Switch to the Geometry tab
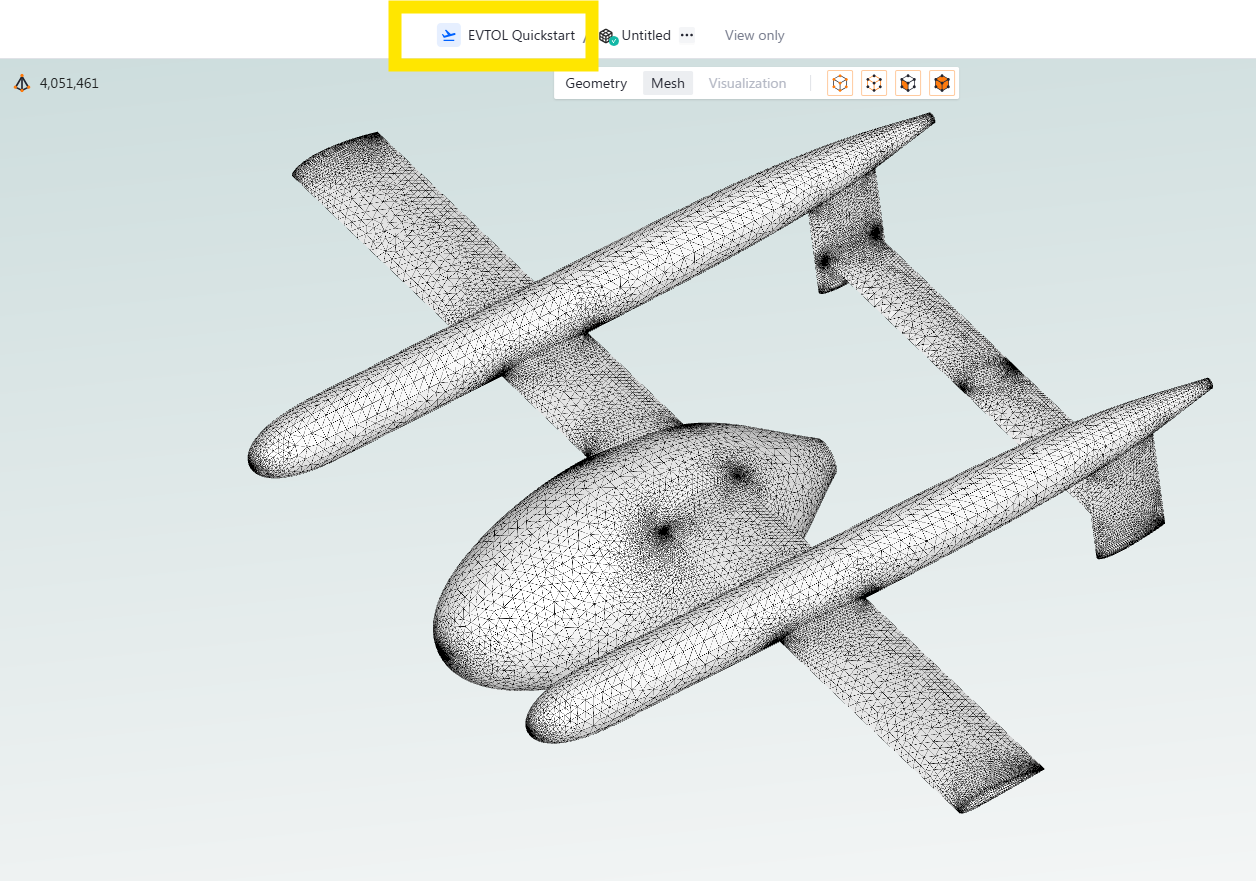Image resolution: width=1256 pixels, height=881 pixels. pos(596,84)
